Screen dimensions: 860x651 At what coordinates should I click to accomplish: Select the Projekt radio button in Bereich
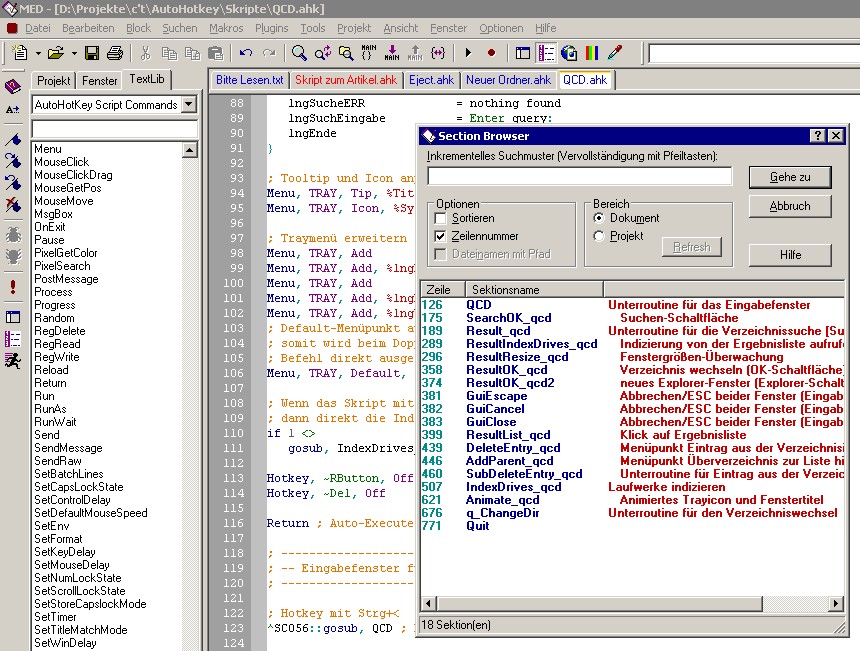tap(600, 236)
